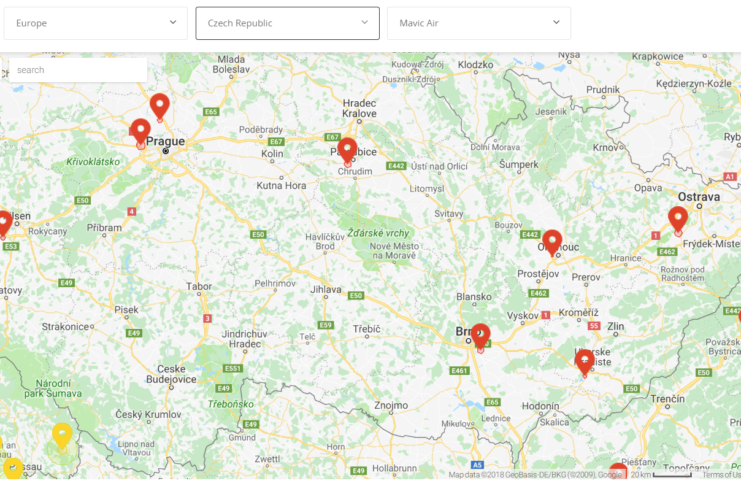Select the yellow marker near Národní park Šumava
Screen dimensions: 741x486
coord(62,434)
